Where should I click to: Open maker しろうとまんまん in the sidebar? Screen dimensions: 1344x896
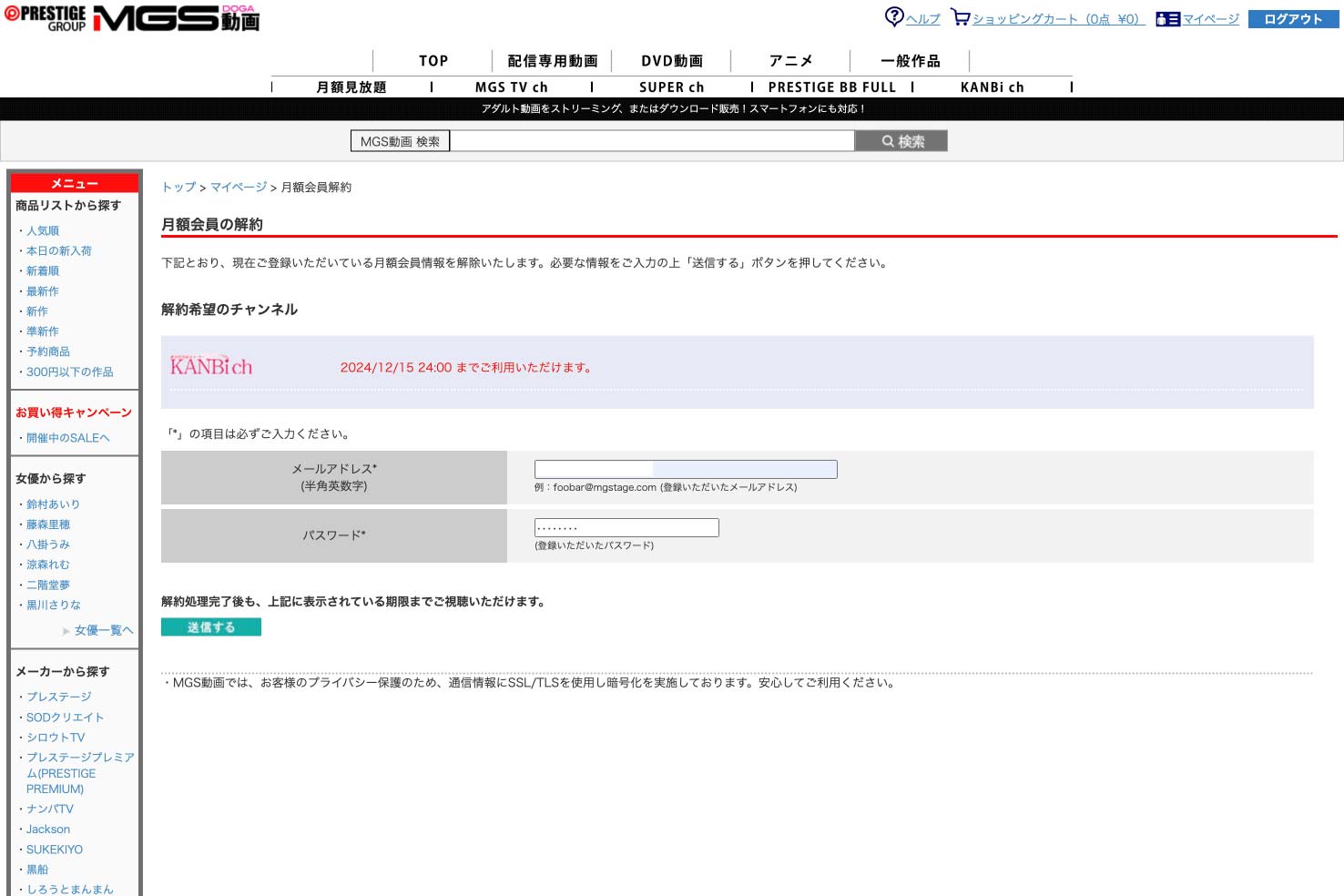click(x=70, y=890)
